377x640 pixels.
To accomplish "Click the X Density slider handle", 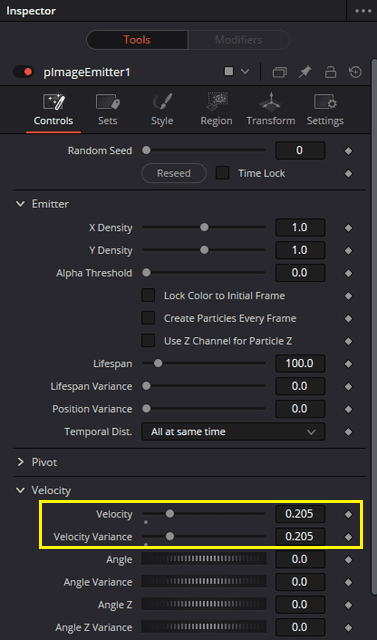I will tap(204, 227).
